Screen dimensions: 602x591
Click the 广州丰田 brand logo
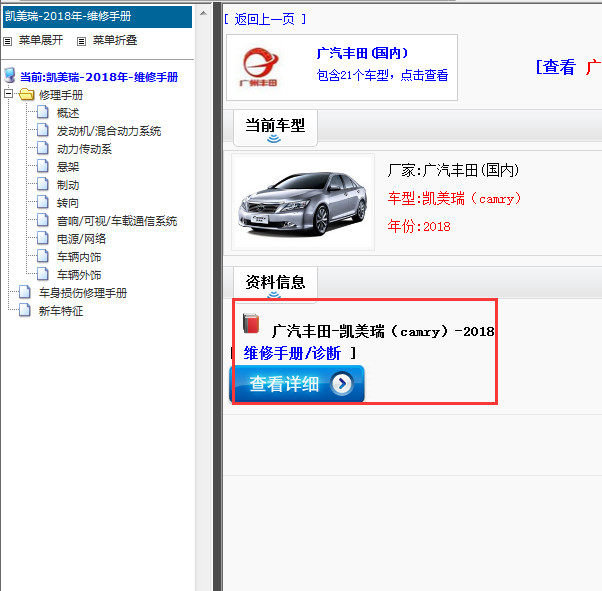coord(259,67)
